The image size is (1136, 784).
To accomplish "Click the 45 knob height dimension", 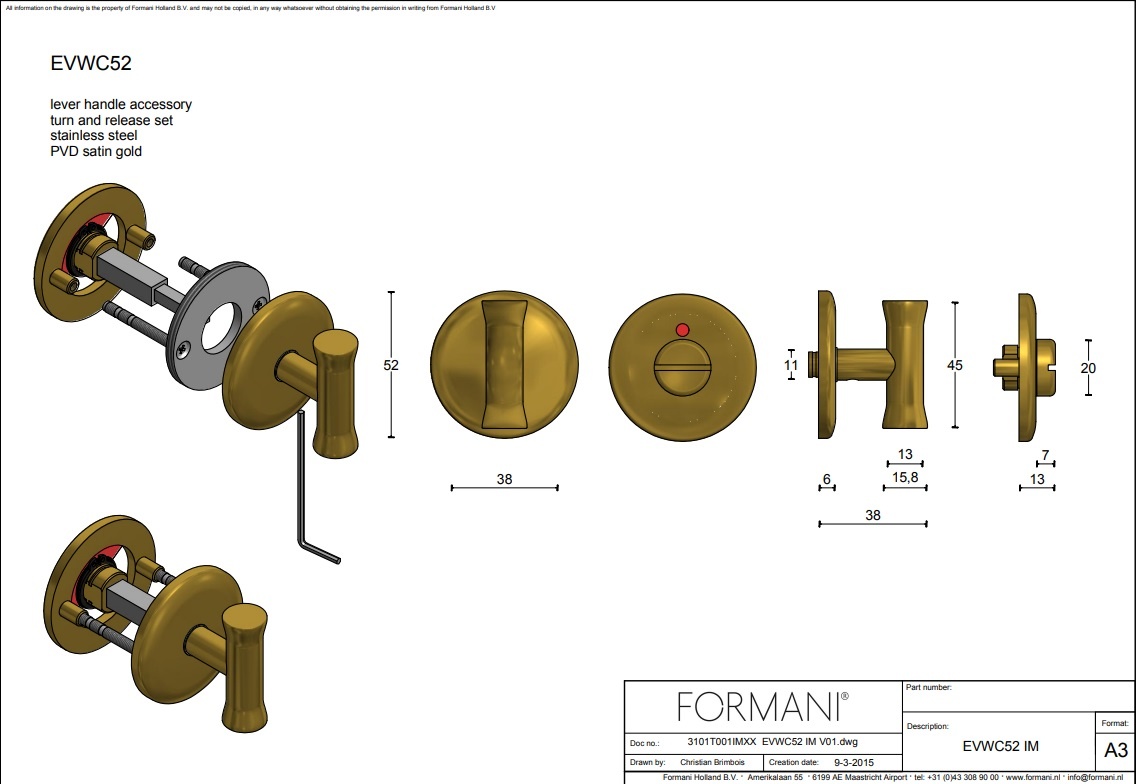I will coord(955,366).
